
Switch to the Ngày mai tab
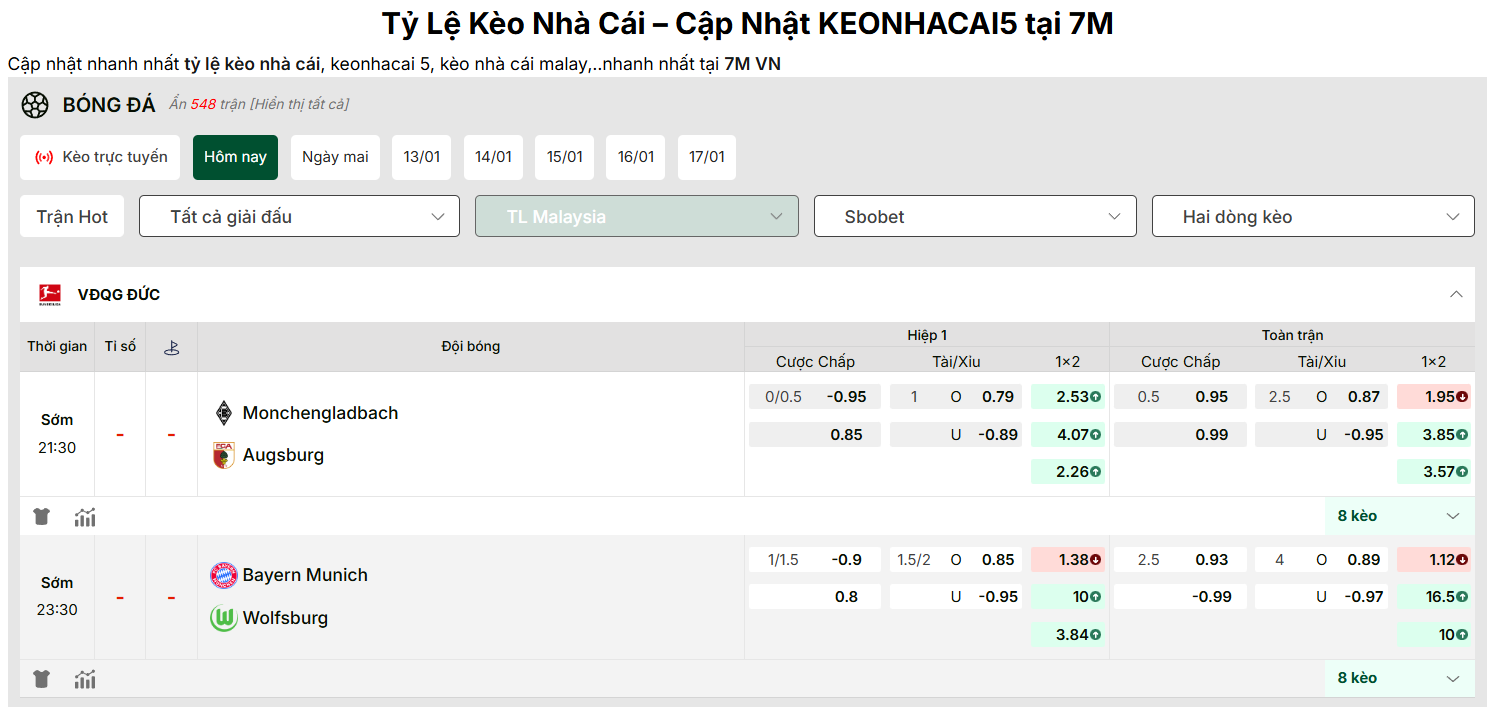tap(335, 157)
